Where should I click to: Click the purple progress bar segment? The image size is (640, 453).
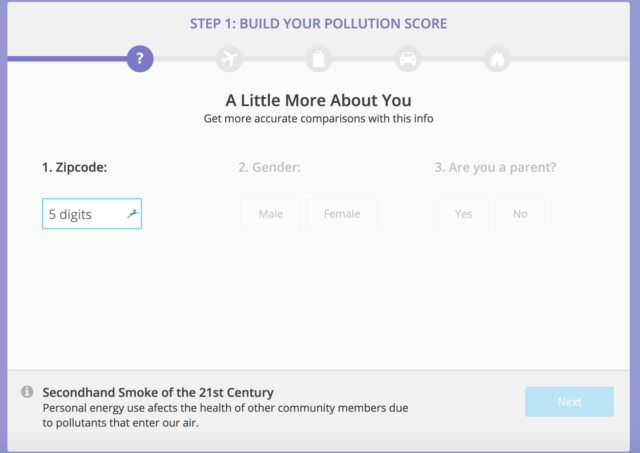pyautogui.click(x=66, y=59)
